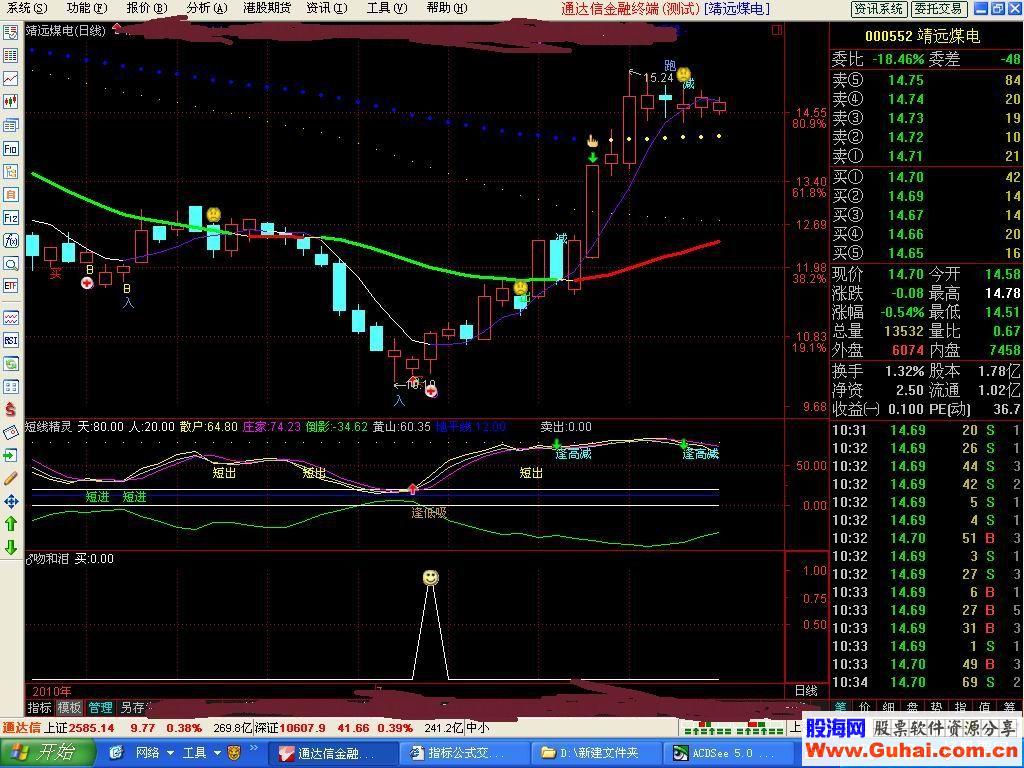1024x768 pixels.
Task: Click the 卖⑤ 14.75 order book row
Action: click(x=925, y=80)
